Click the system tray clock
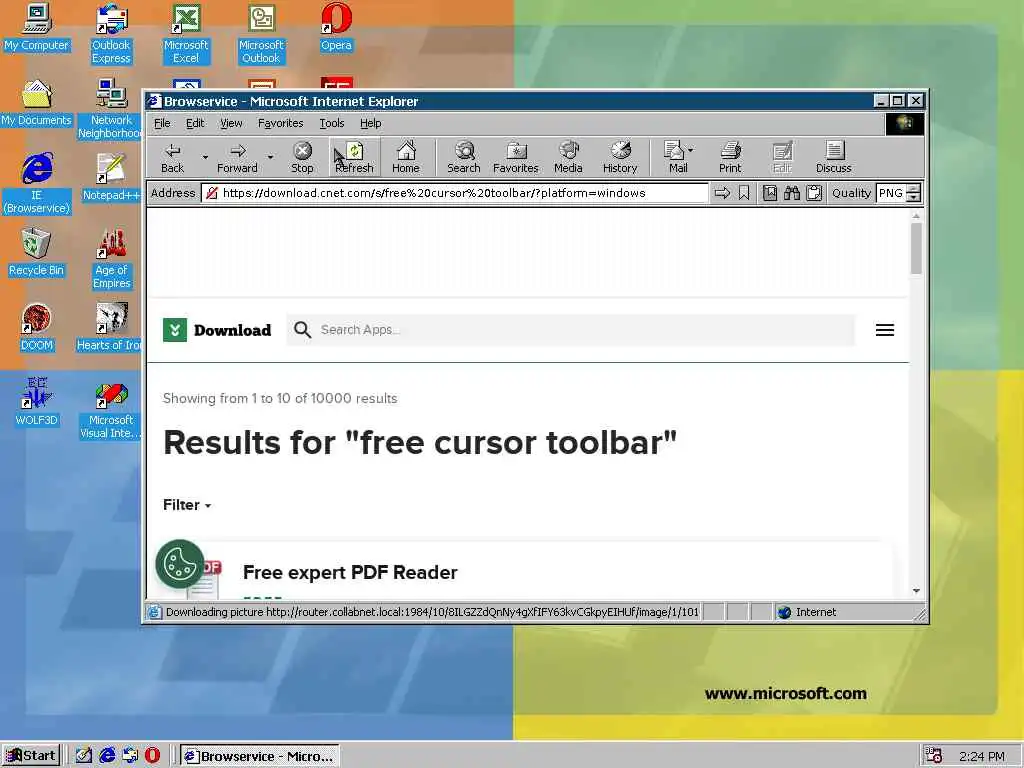Screen dimensions: 1024x768 tap(982, 756)
